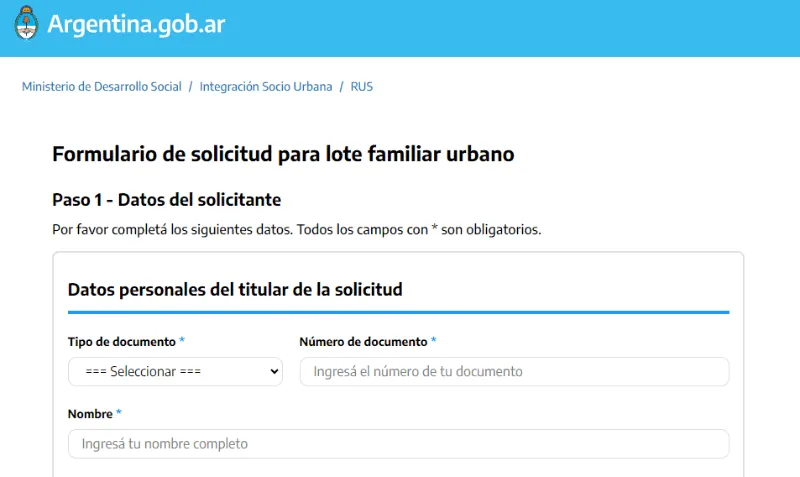This screenshot has height=477, width=800.
Task: Click the Número de documento label
Action: coord(363,342)
